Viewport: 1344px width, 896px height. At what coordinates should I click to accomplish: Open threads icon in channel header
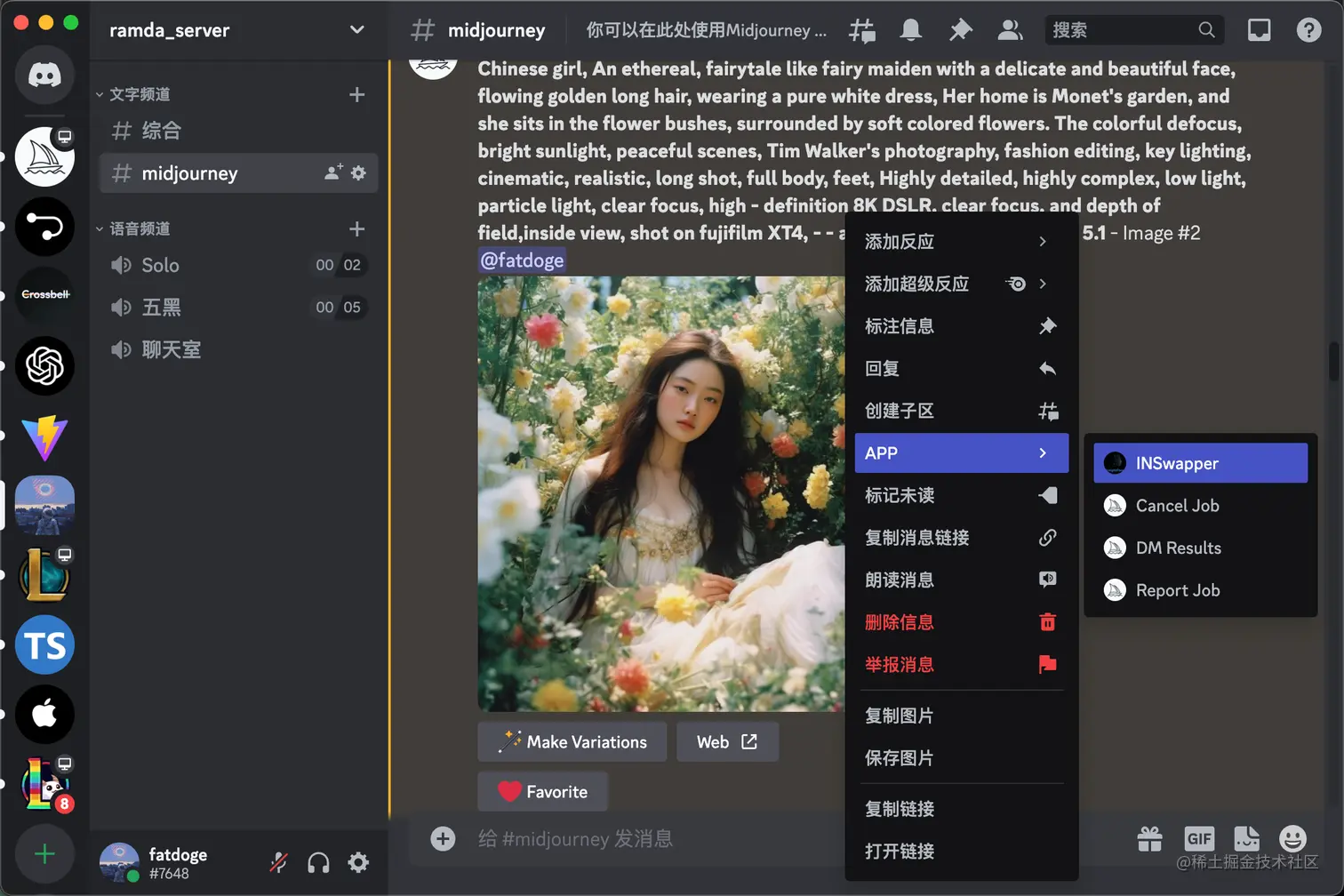[861, 30]
